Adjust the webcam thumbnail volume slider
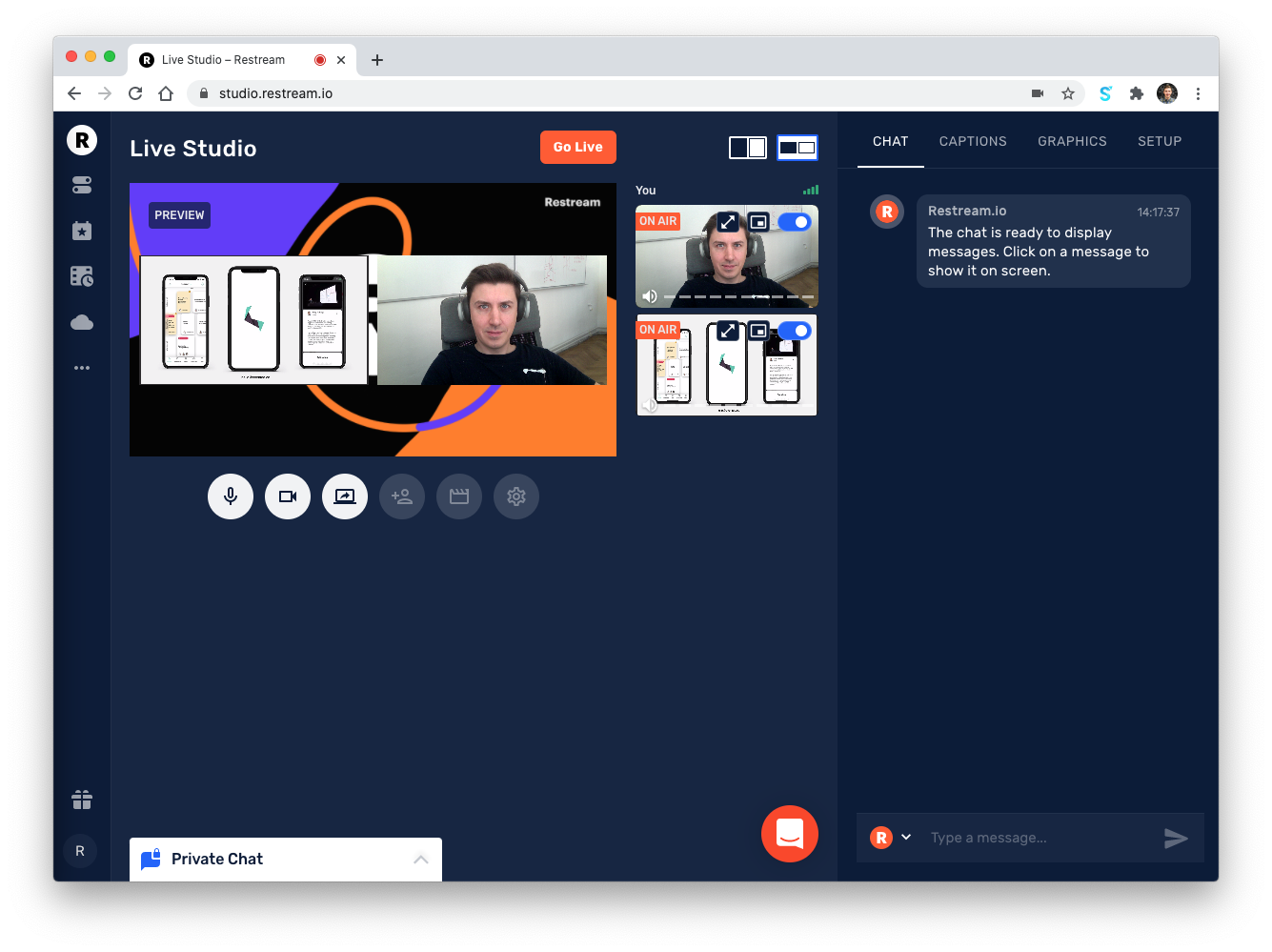Image resolution: width=1272 pixels, height=952 pixels. pyautogui.click(x=739, y=296)
